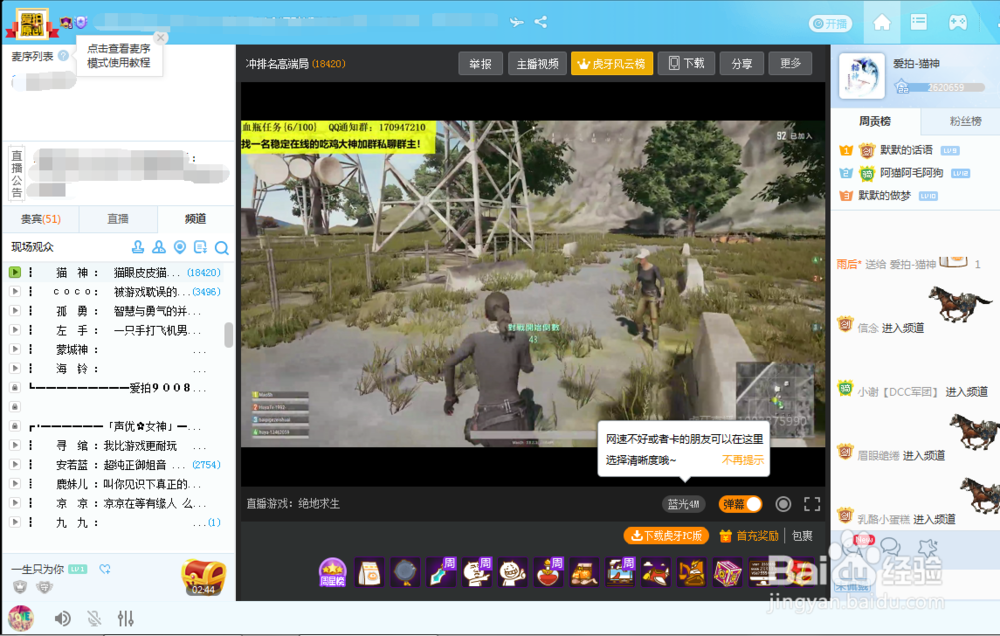
Task: Click the channel list note icon
Action: pos(200,247)
